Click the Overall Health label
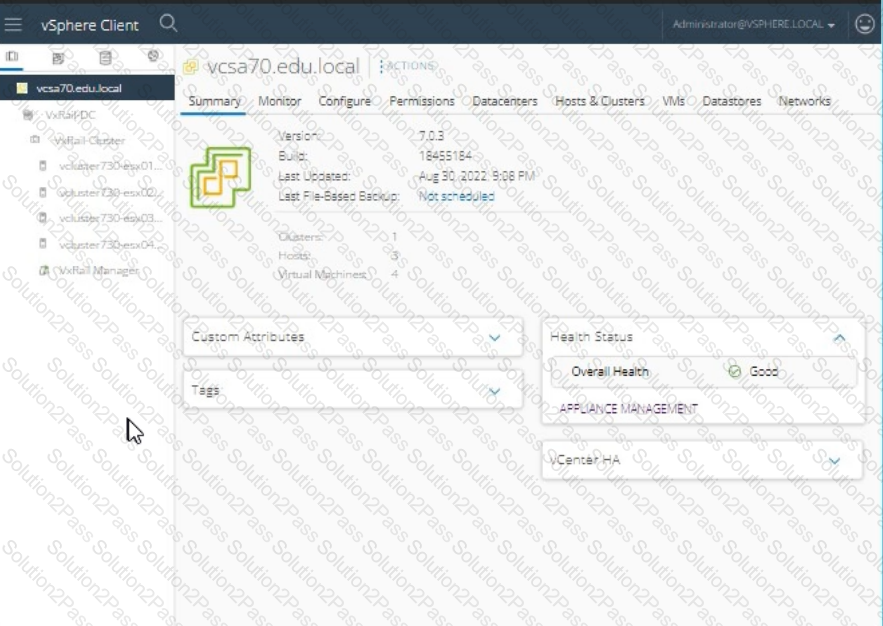883x626 pixels. coord(610,372)
